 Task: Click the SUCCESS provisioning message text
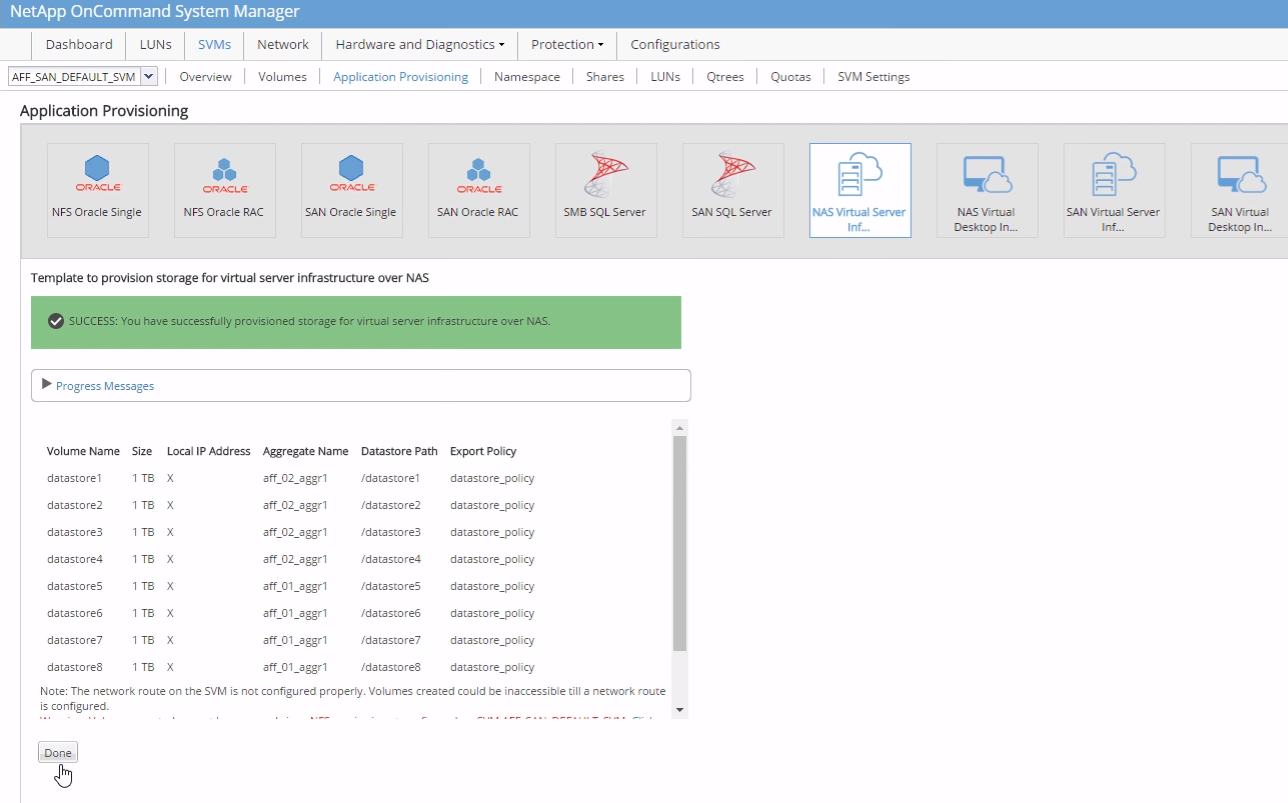tap(310, 321)
